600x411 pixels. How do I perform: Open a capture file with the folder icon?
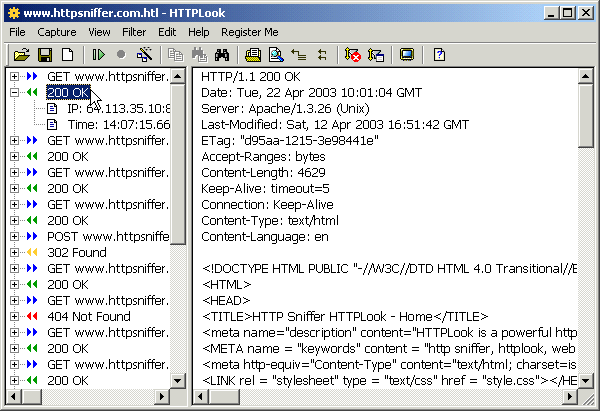point(22,55)
